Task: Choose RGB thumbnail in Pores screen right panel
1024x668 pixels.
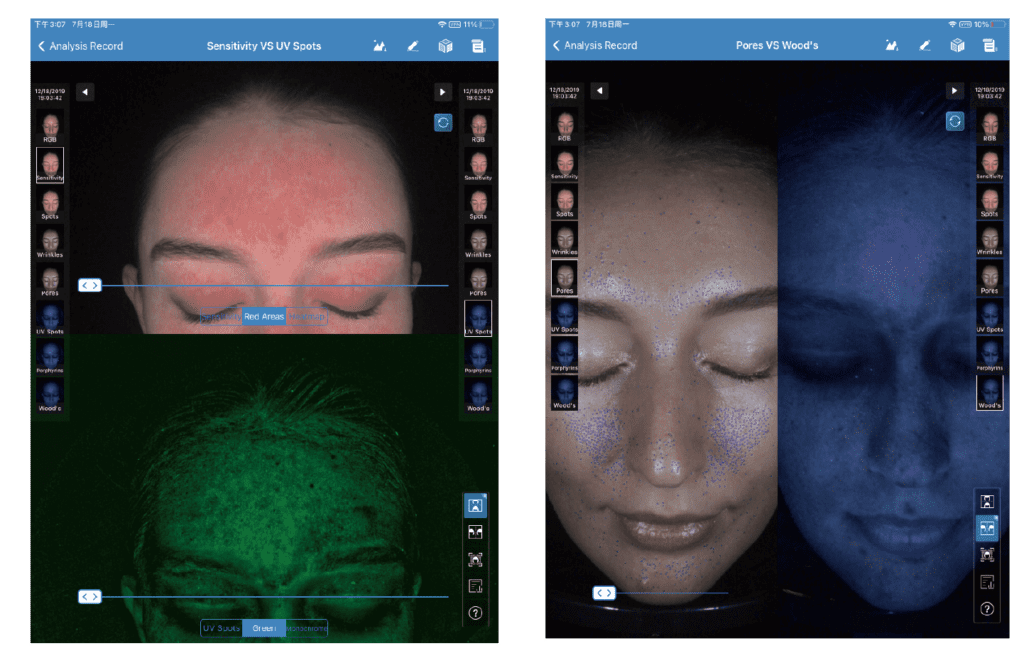Action: click(989, 128)
